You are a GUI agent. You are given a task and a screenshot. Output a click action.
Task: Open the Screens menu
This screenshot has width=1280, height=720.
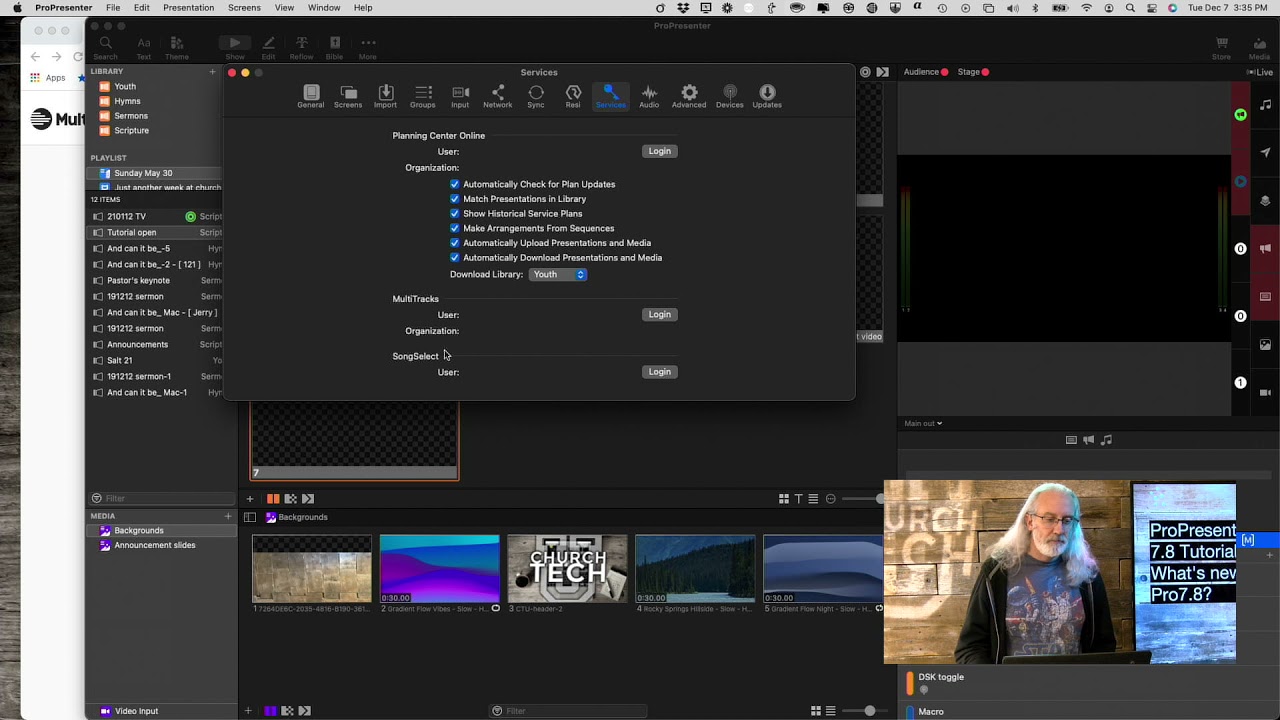click(244, 8)
